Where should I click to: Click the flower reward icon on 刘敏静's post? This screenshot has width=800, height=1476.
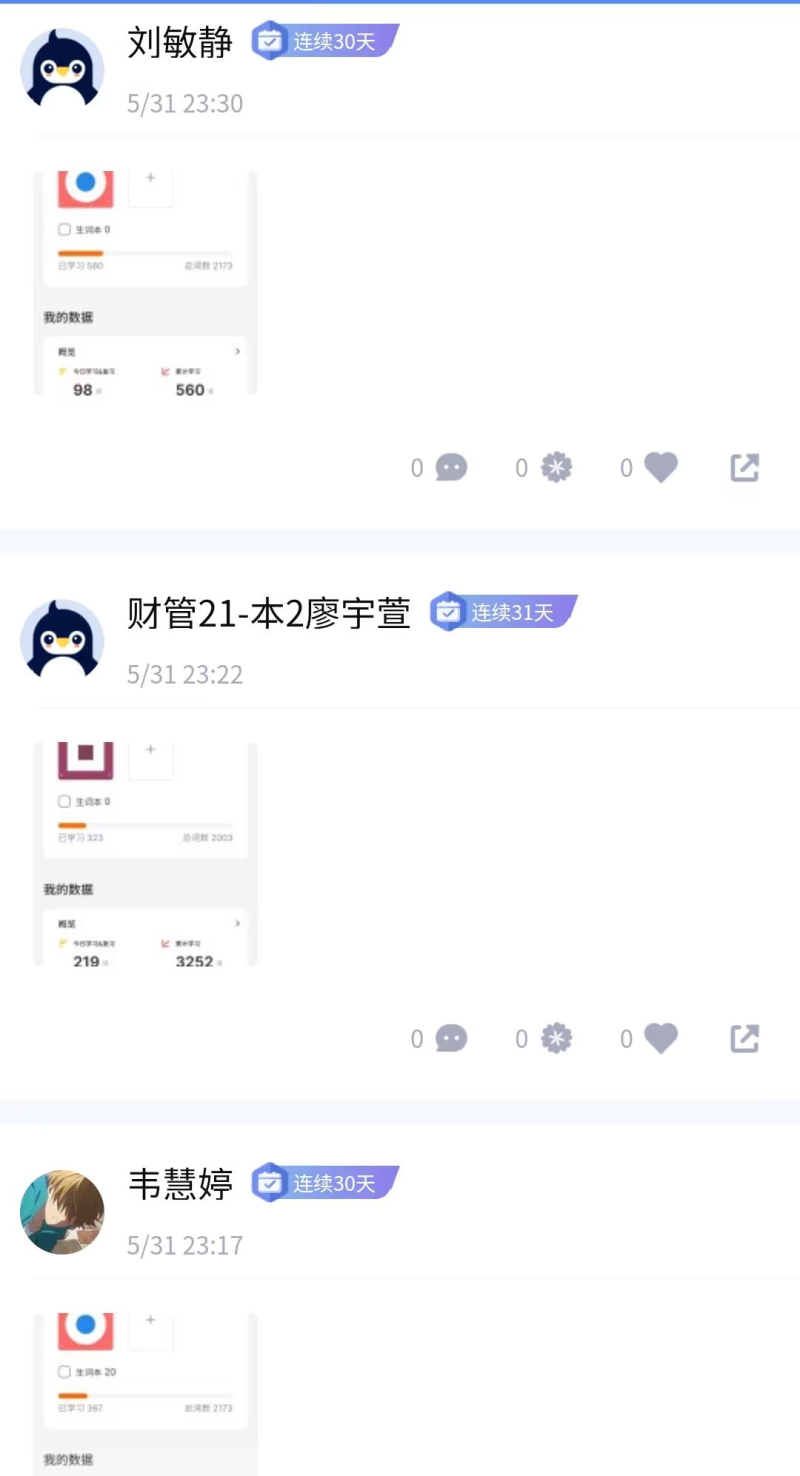pyautogui.click(x=556, y=467)
